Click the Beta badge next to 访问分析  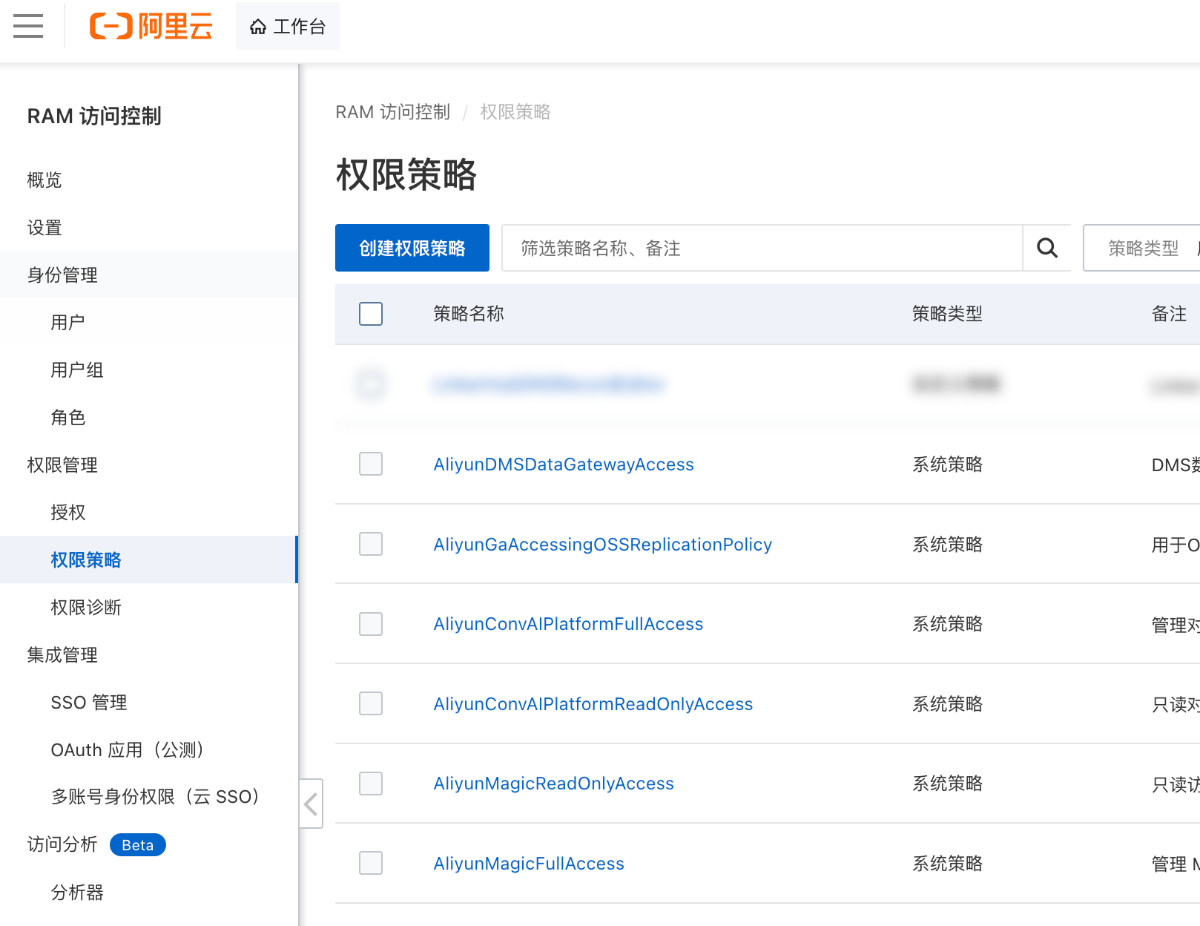(138, 845)
